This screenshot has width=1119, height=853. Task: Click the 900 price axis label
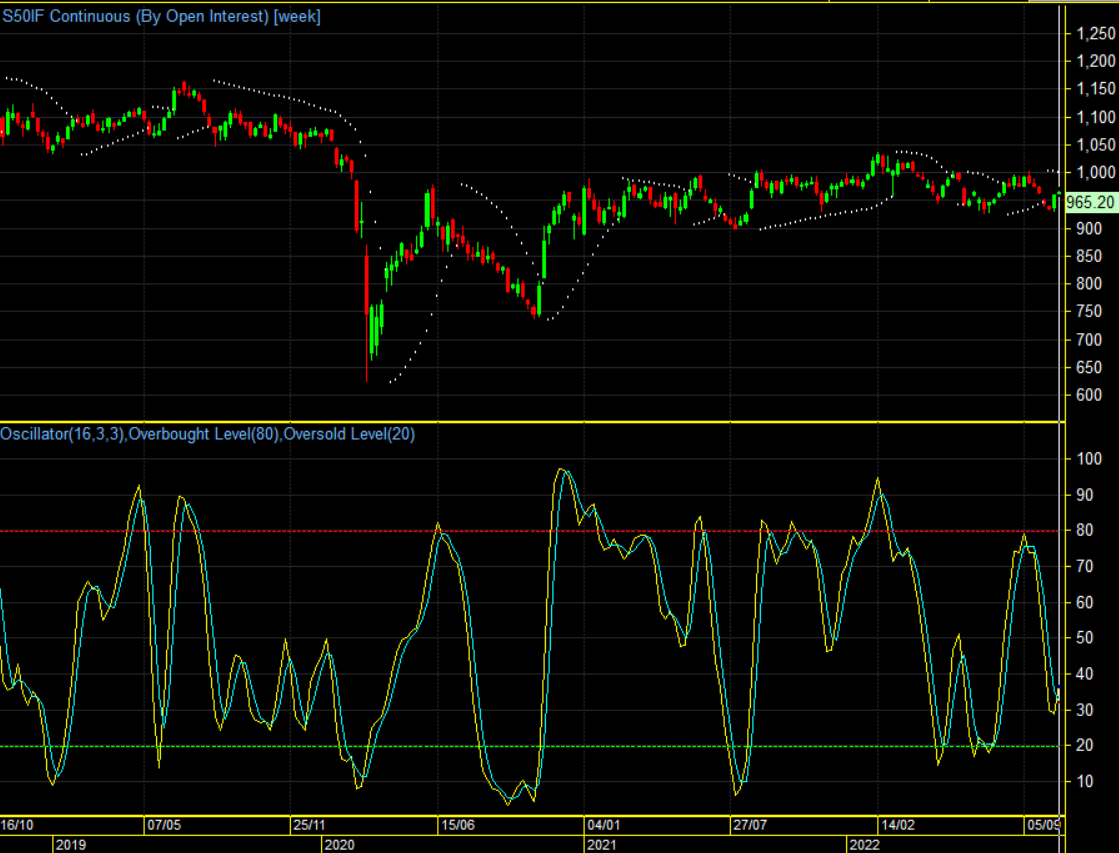pyautogui.click(x=1088, y=228)
